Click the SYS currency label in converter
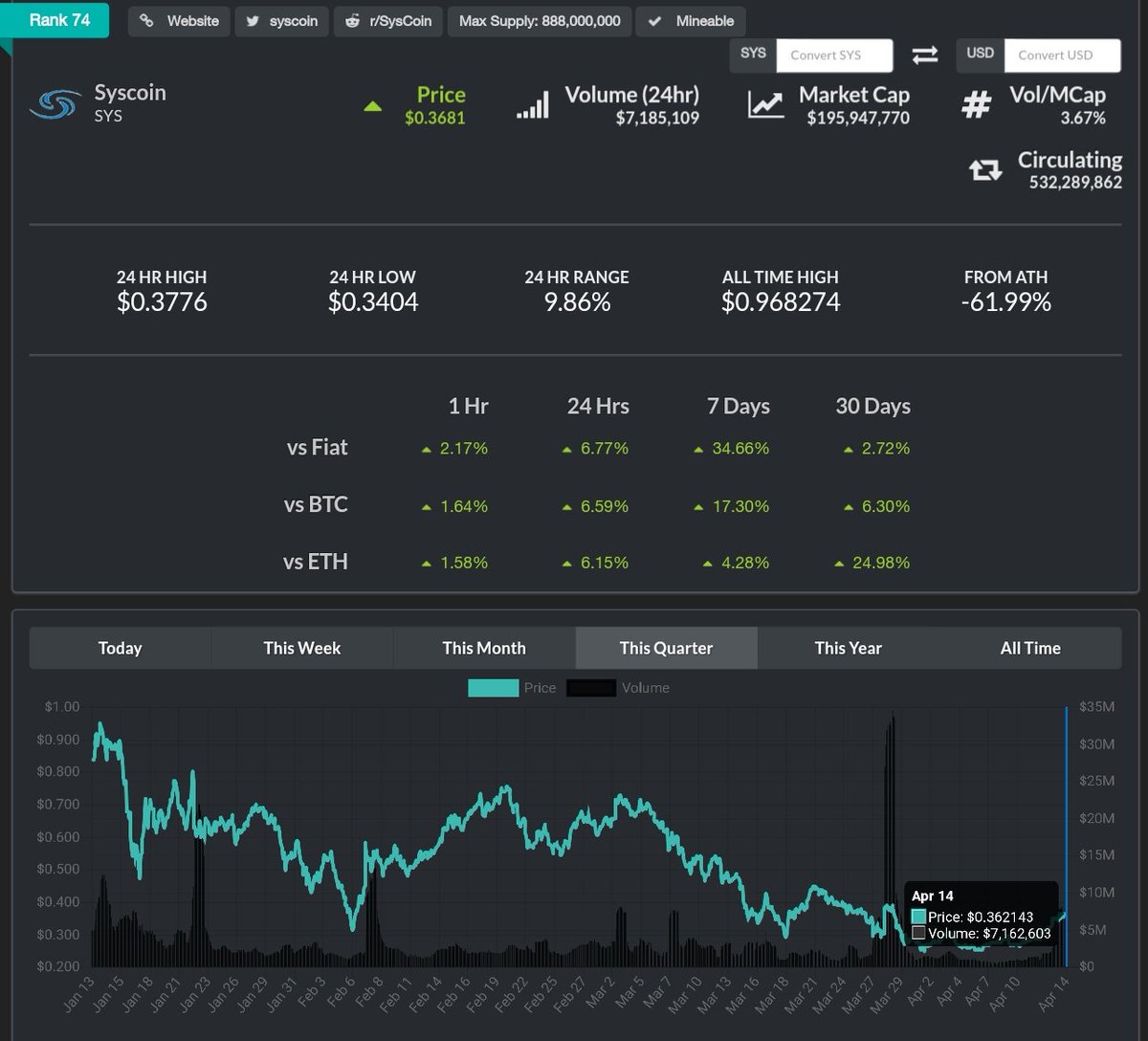 pyautogui.click(x=753, y=54)
